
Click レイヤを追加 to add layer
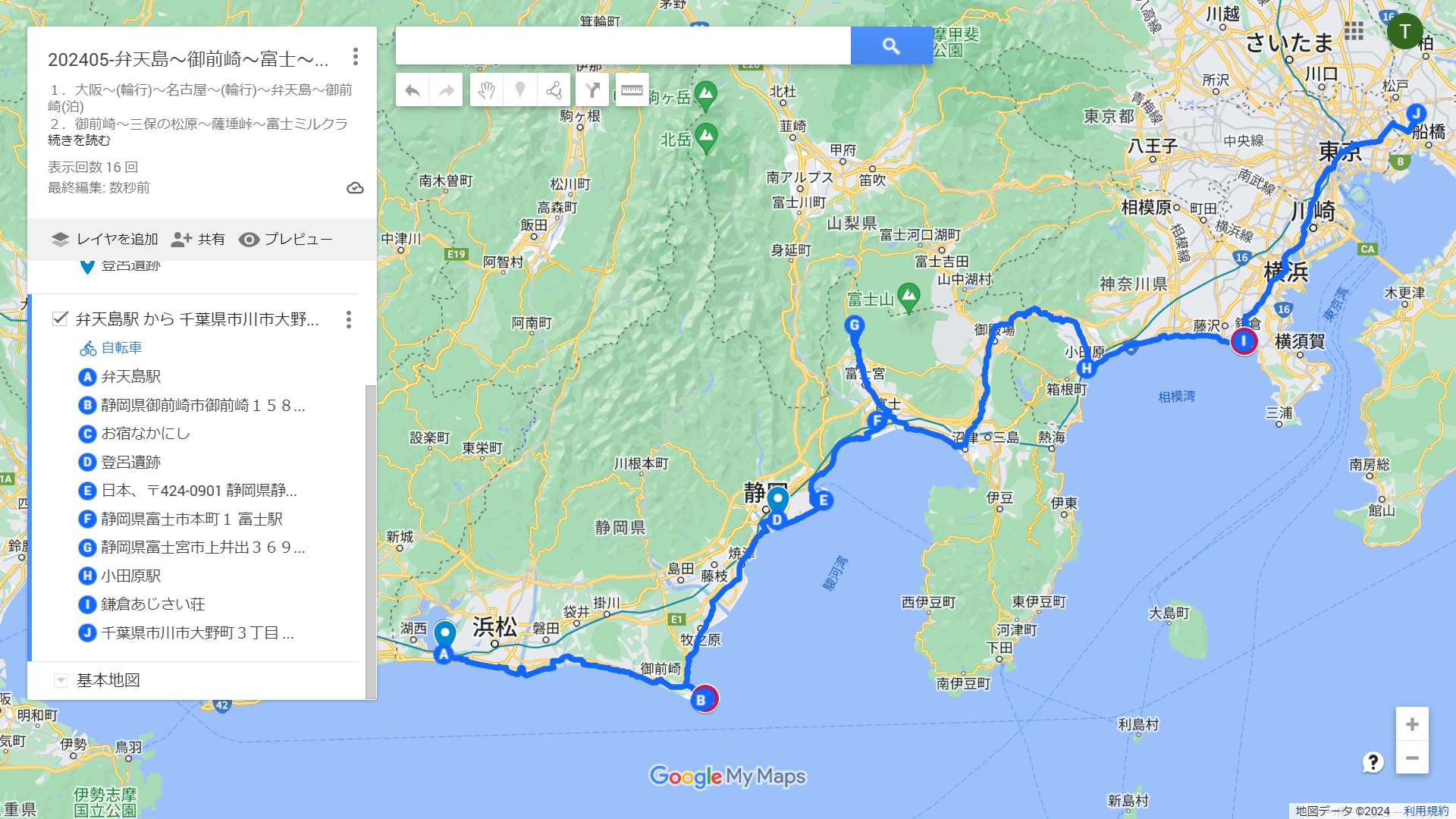(x=105, y=240)
